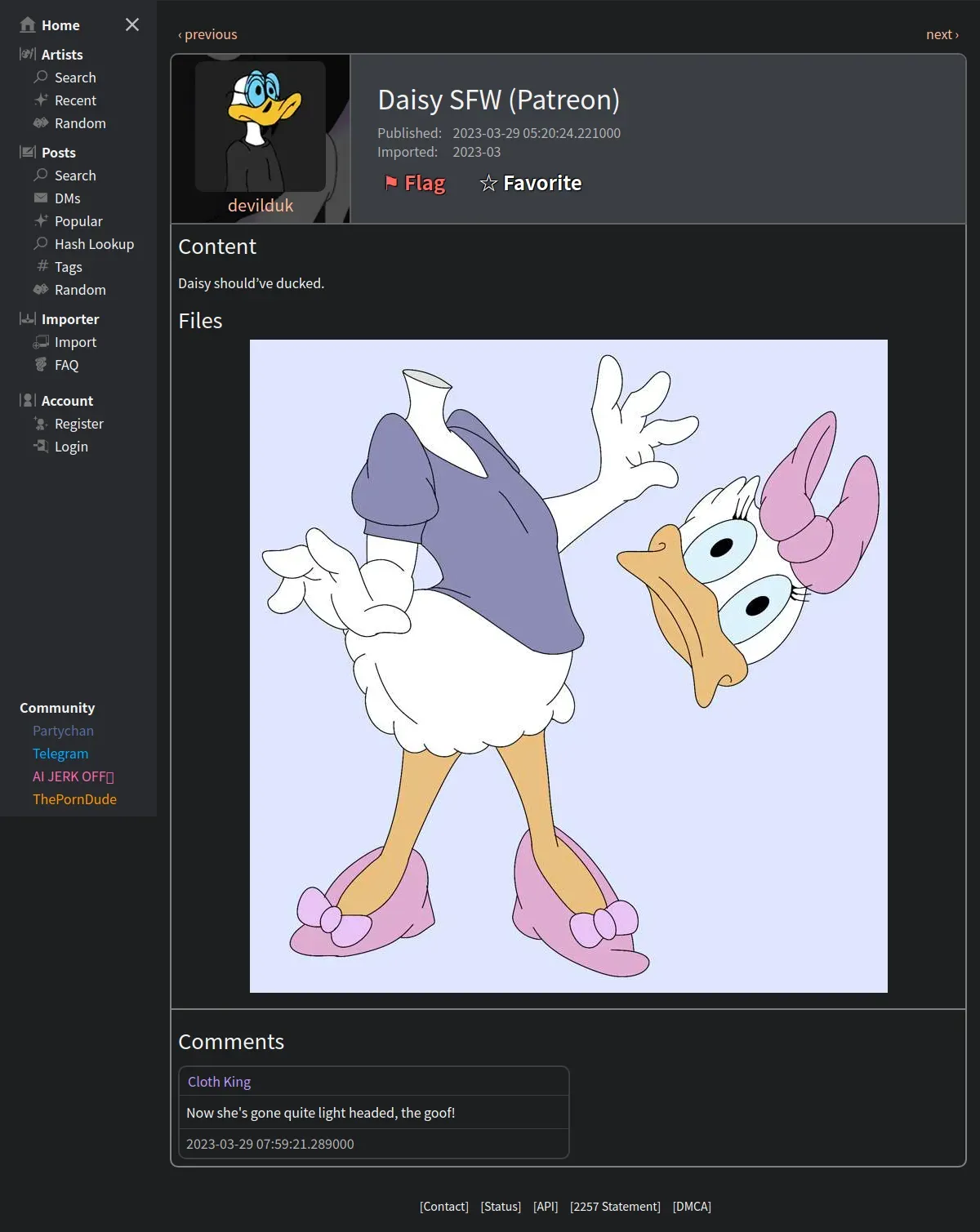
Task: Open API footer link
Action: click(x=546, y=1207)
